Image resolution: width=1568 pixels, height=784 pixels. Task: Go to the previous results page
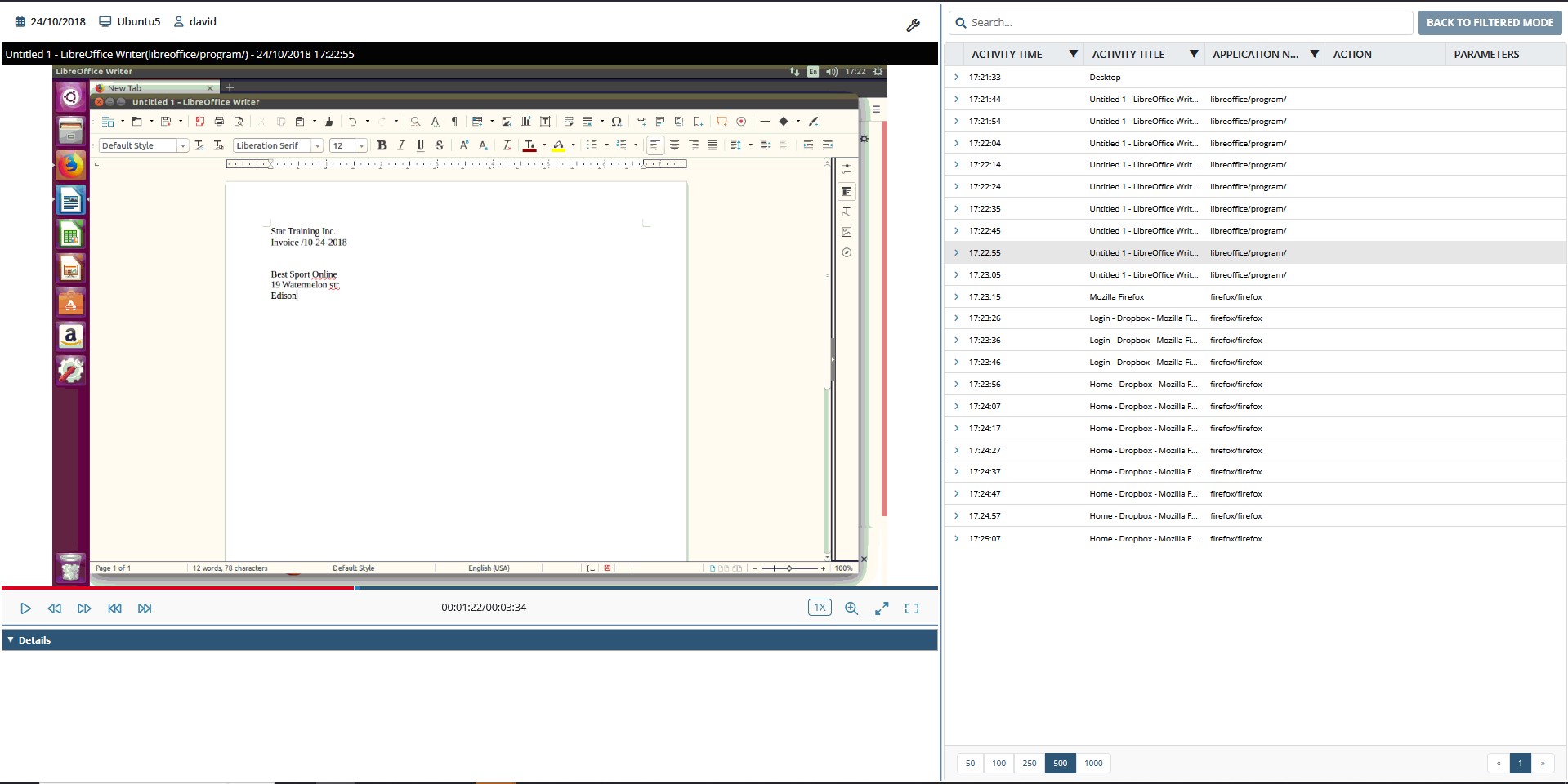pyautogui.click(x=1498, y=763)
